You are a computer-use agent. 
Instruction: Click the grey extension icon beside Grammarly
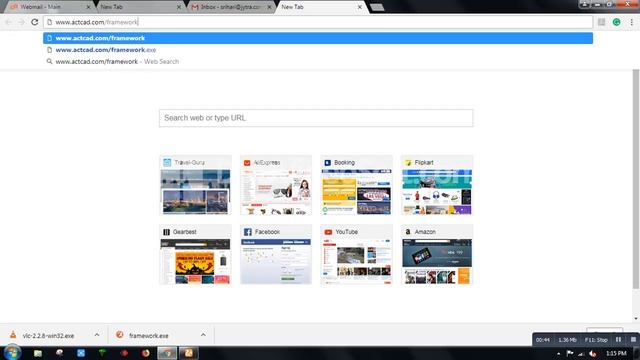point(602,22)
